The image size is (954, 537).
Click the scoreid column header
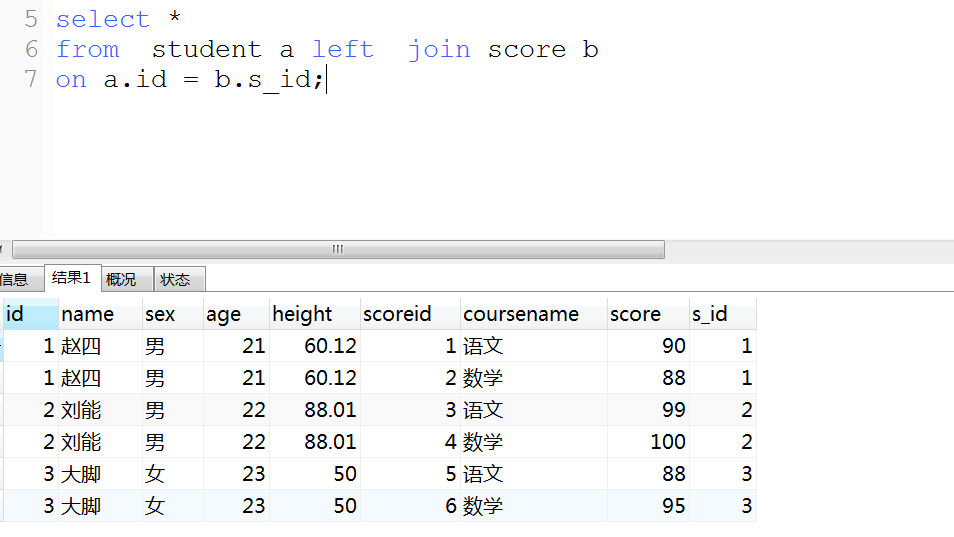coord(410,314)
